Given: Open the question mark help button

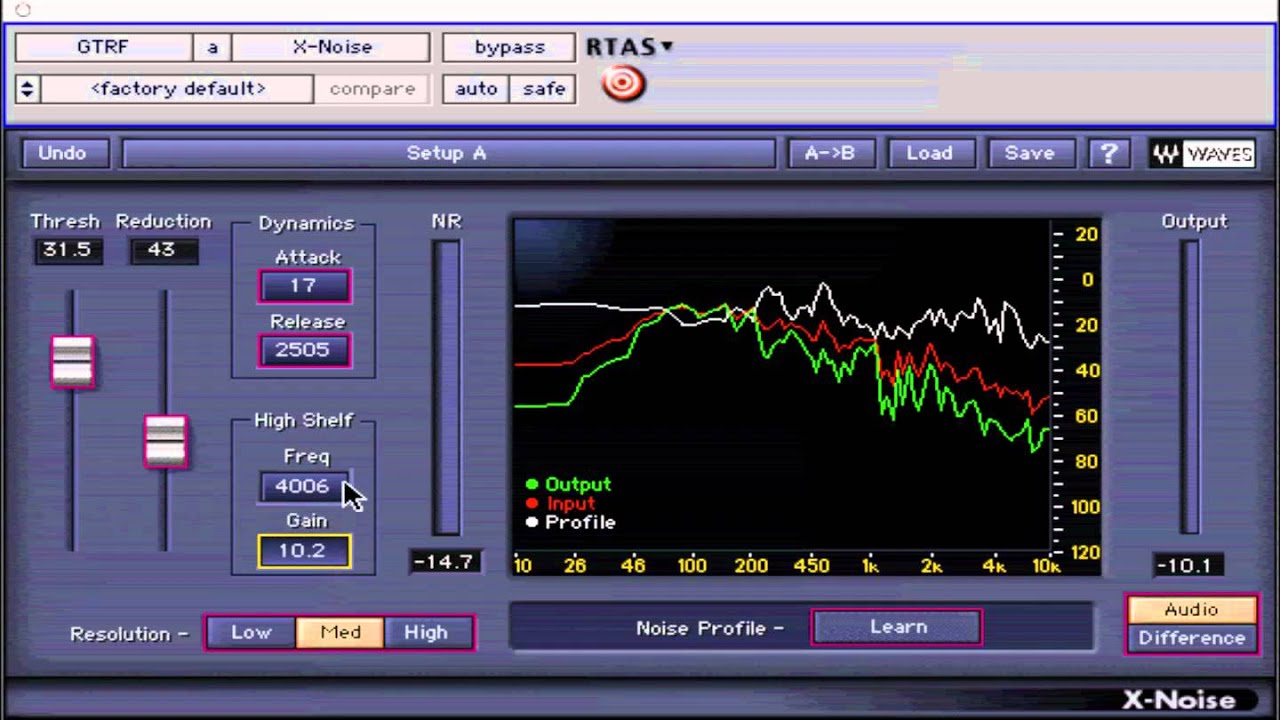Looking at the screenshot, I should point(1108,153).
